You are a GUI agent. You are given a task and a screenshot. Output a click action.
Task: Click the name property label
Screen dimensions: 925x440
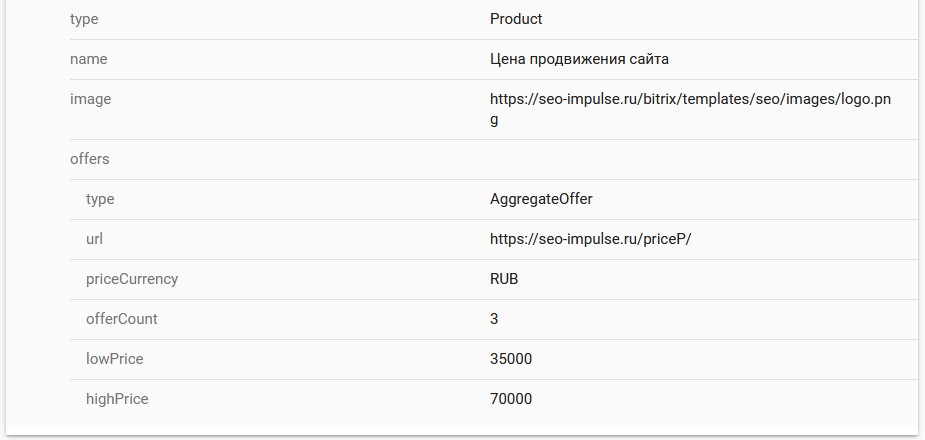(88, 59)
